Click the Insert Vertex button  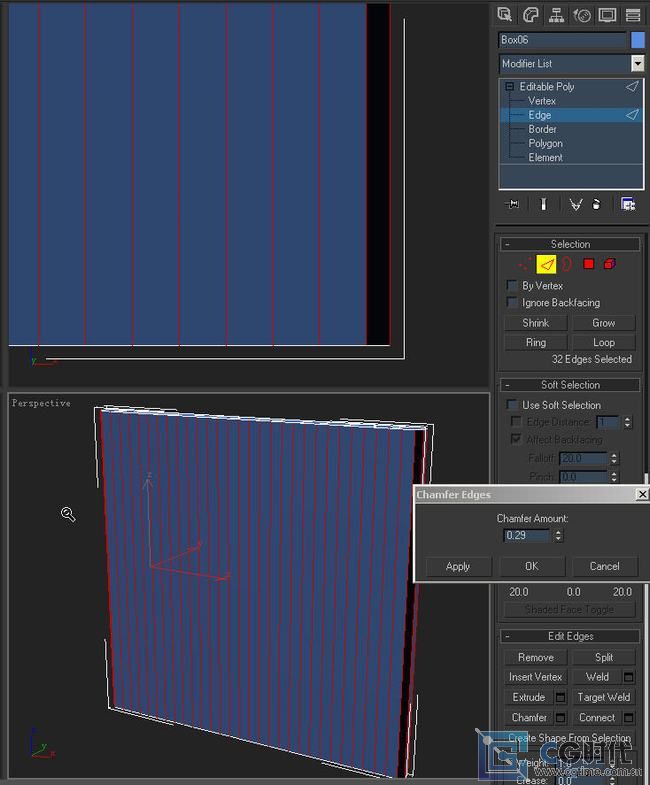(x=535, y=677)
